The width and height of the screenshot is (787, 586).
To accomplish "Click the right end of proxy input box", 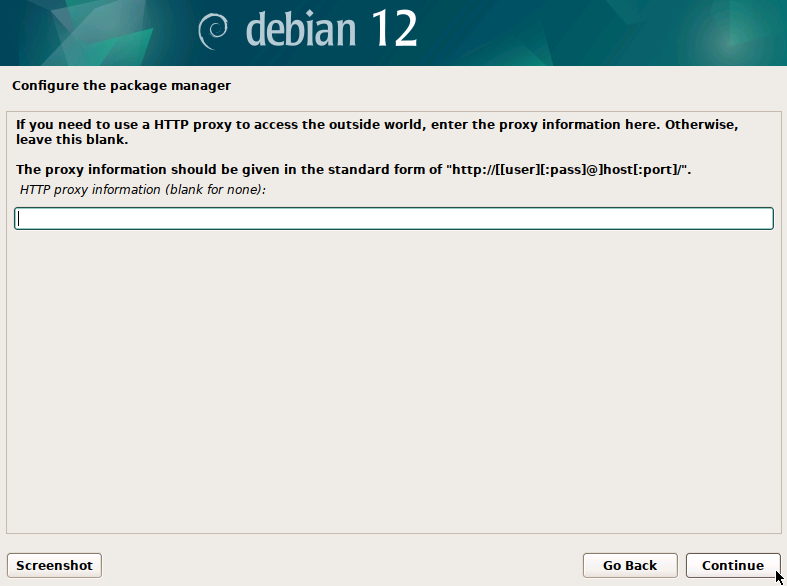I will 760,218.
